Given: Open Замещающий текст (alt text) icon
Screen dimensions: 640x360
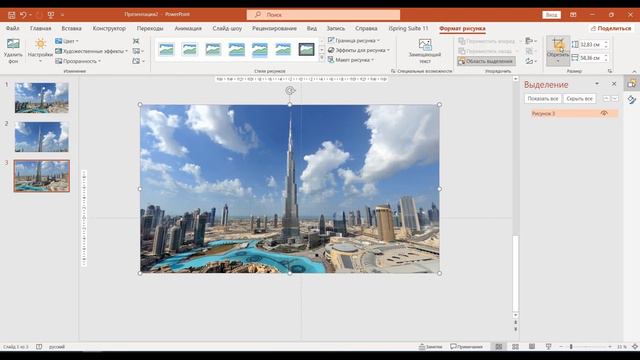Looking at the screenshot, I should pyautogui.click(x=425, y=44).
